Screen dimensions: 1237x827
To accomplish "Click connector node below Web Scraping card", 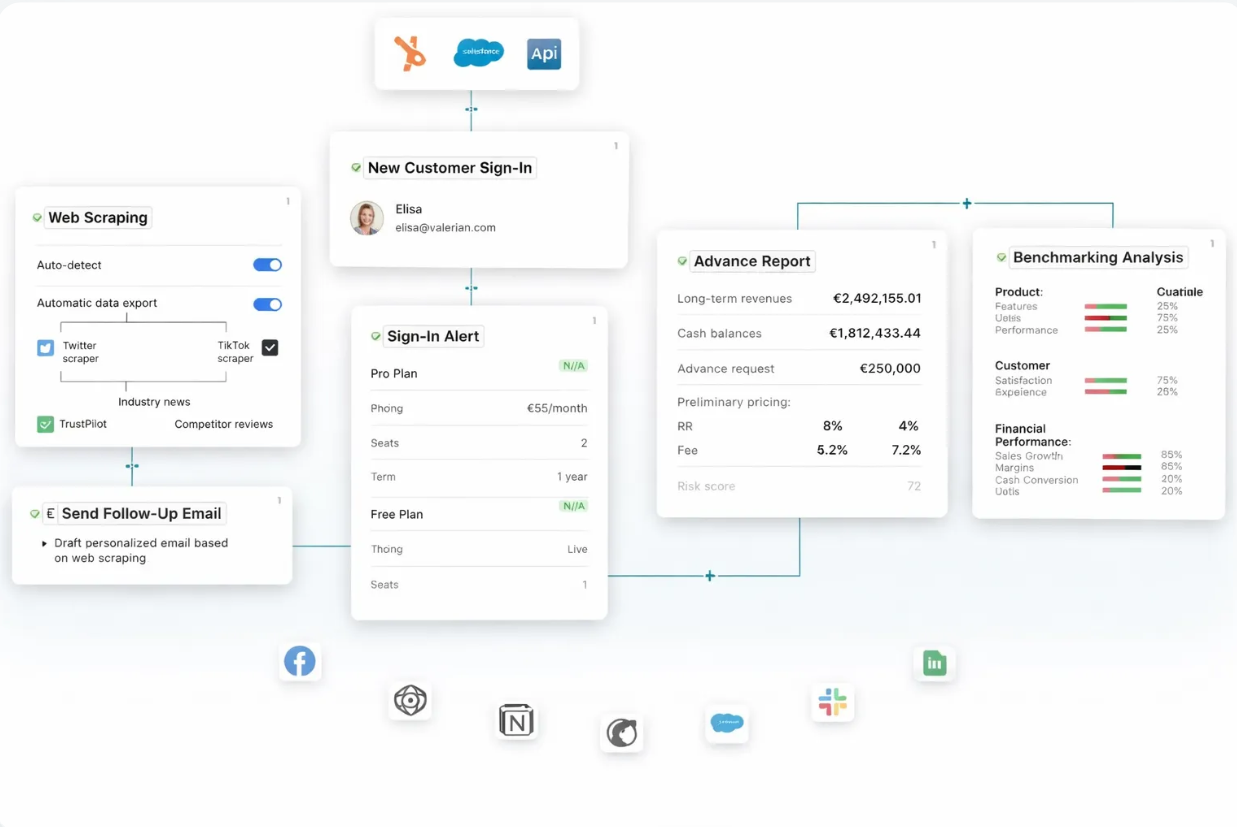I will (132, 466).
